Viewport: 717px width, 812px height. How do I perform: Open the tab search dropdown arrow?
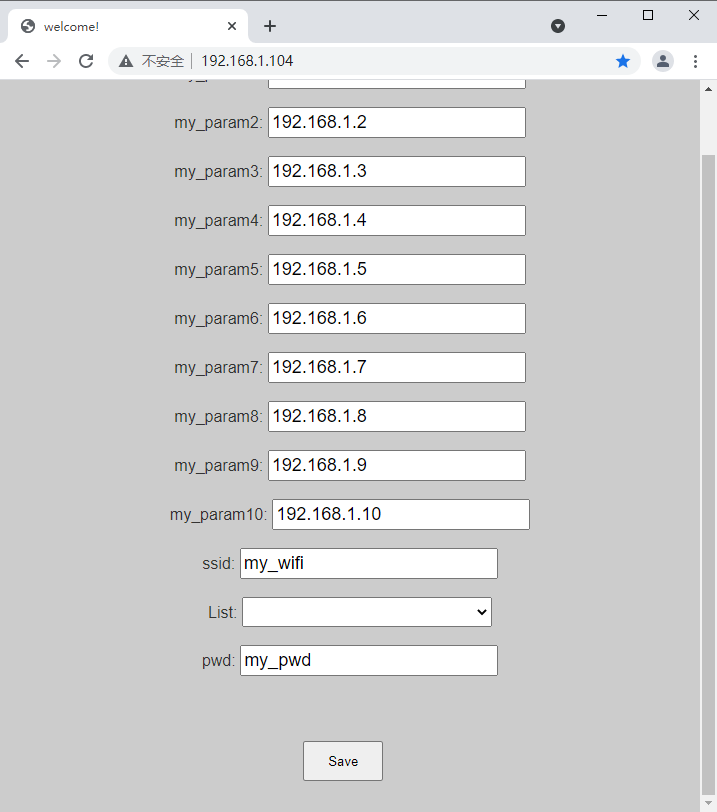[558, 26]
